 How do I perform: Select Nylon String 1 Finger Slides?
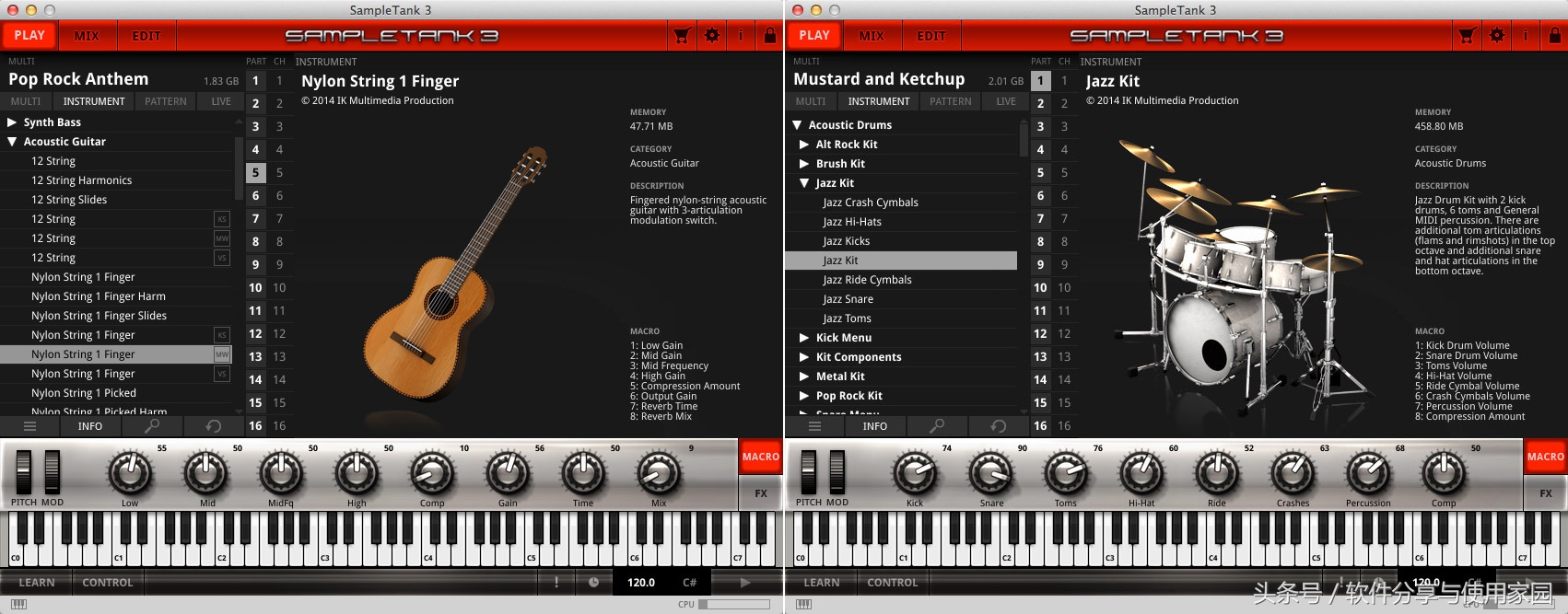118,316
